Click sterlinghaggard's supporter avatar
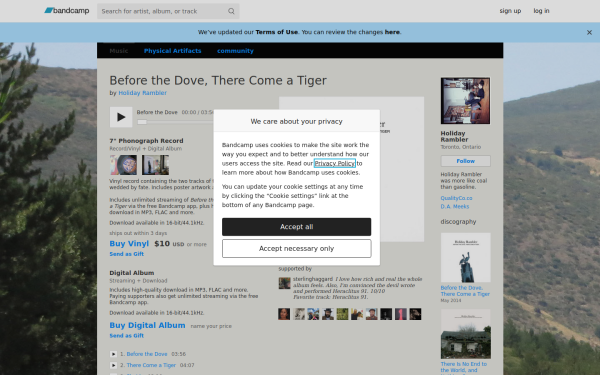The image size is (600, 375). [284, 283]
